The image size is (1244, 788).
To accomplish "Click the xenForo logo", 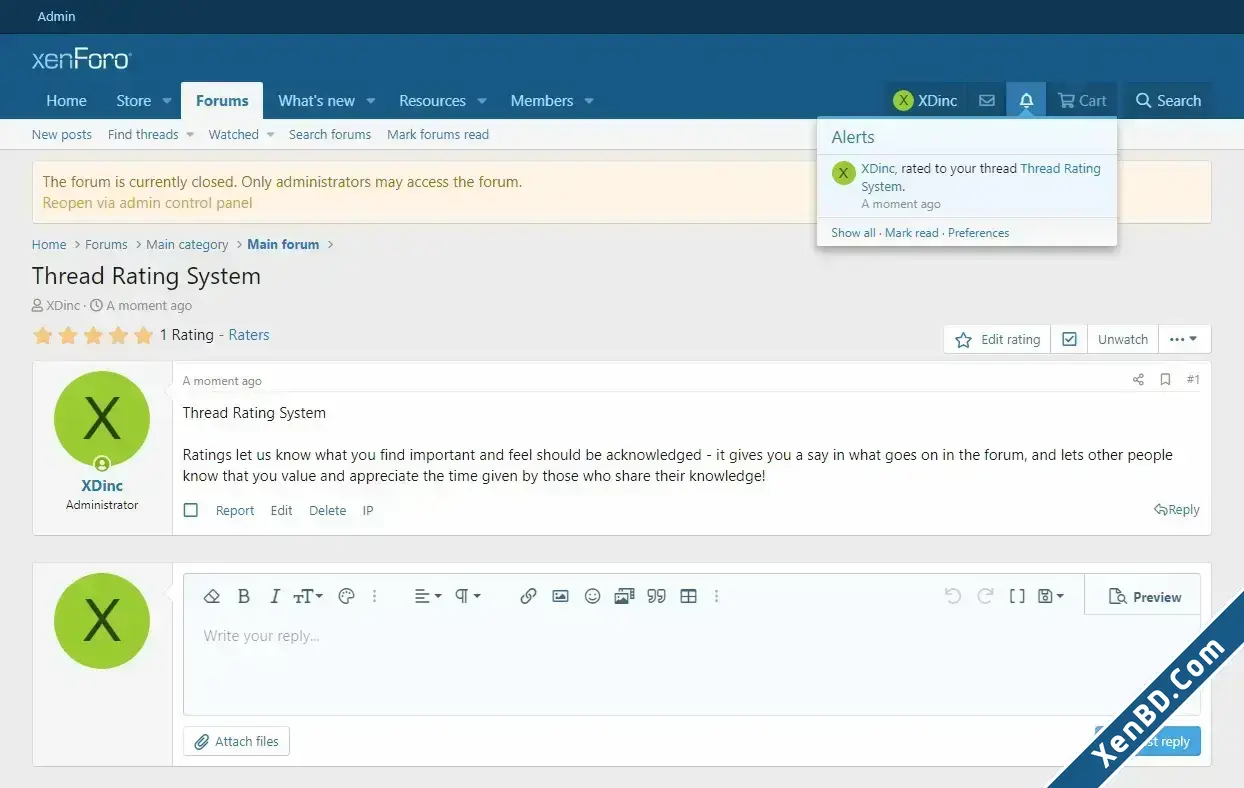I will (81, 60).
